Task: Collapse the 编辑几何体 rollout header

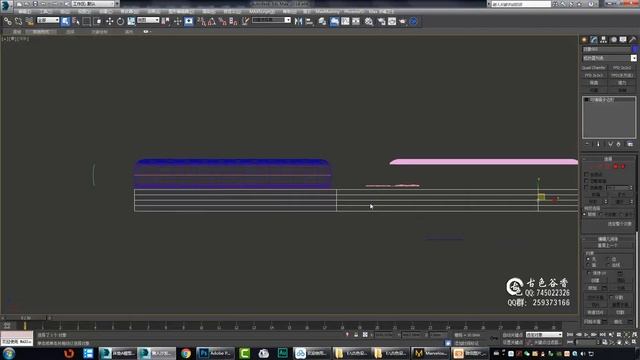Action: coord(608,239)
